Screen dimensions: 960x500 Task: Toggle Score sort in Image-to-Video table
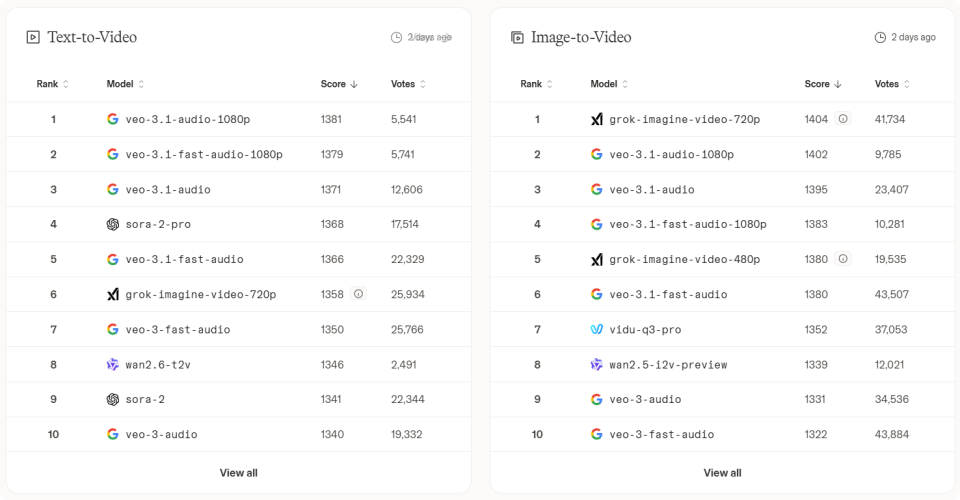[822, 84]
